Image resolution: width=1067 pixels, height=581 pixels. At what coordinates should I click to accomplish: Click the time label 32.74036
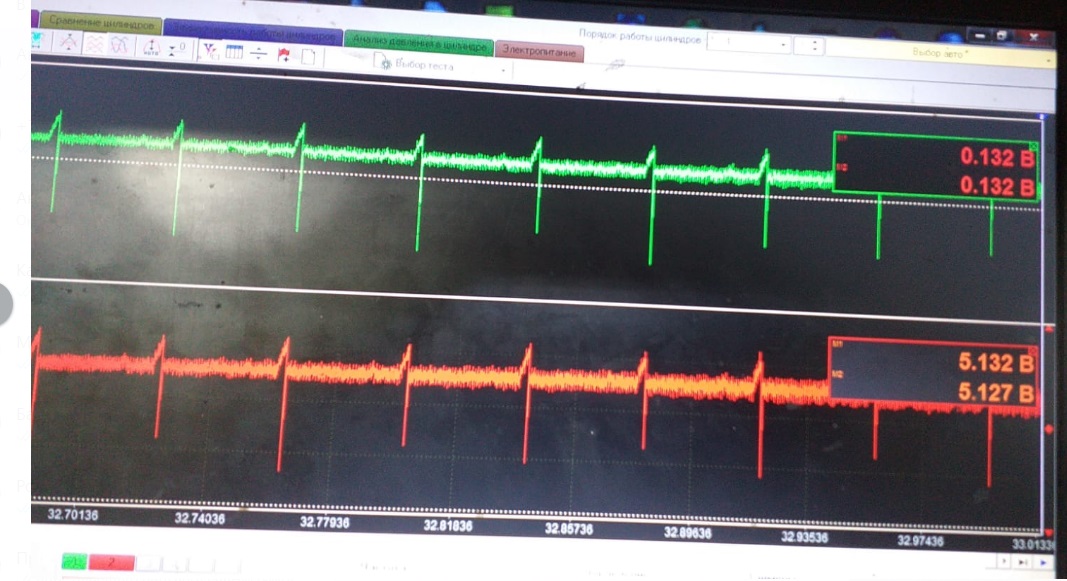[x=199, y=518]
